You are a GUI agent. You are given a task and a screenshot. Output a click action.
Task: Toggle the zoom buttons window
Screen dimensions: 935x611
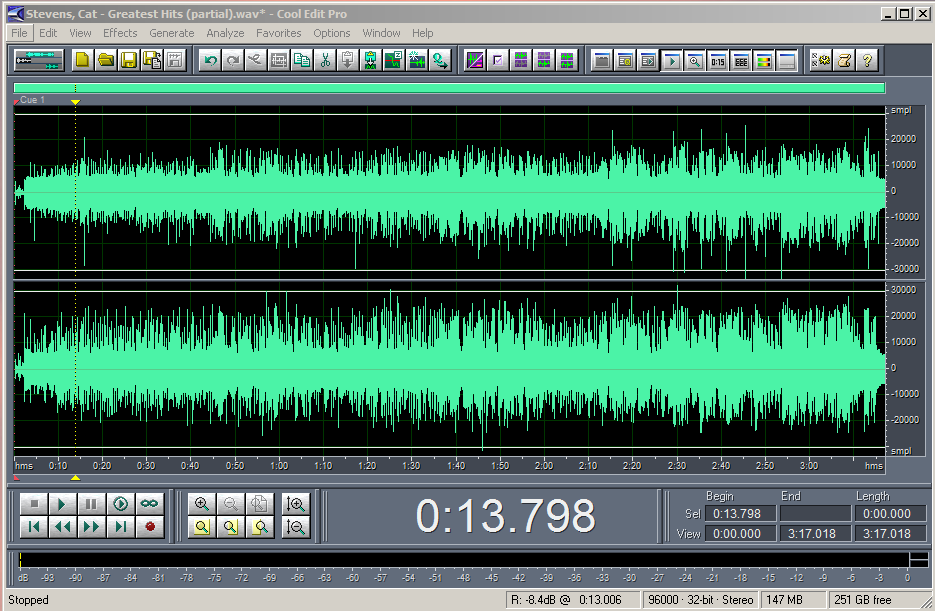point(695,60)
